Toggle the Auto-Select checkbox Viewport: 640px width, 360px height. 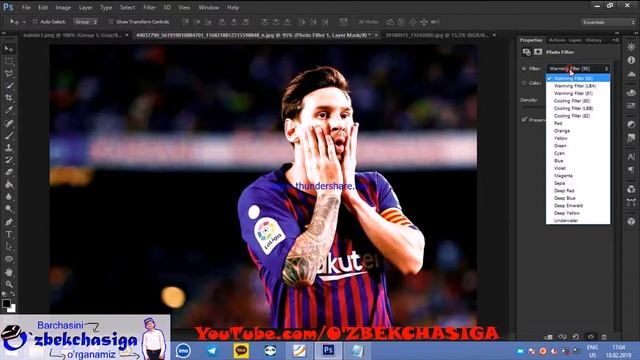coord(35,22)
